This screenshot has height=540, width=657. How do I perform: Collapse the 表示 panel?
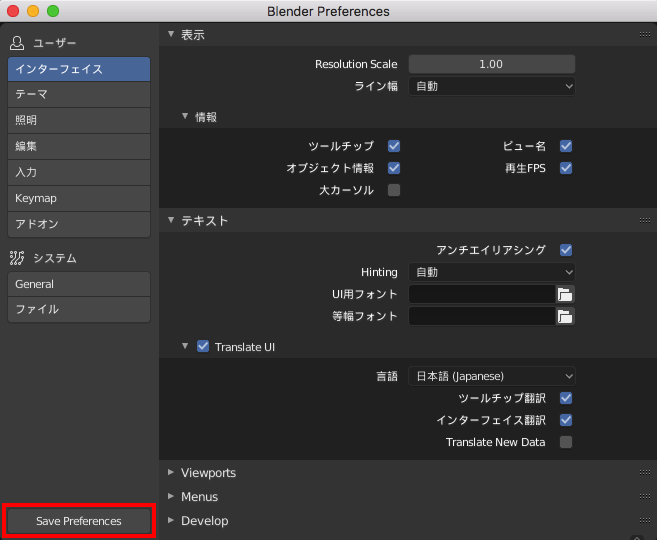[x=171, y=34]
